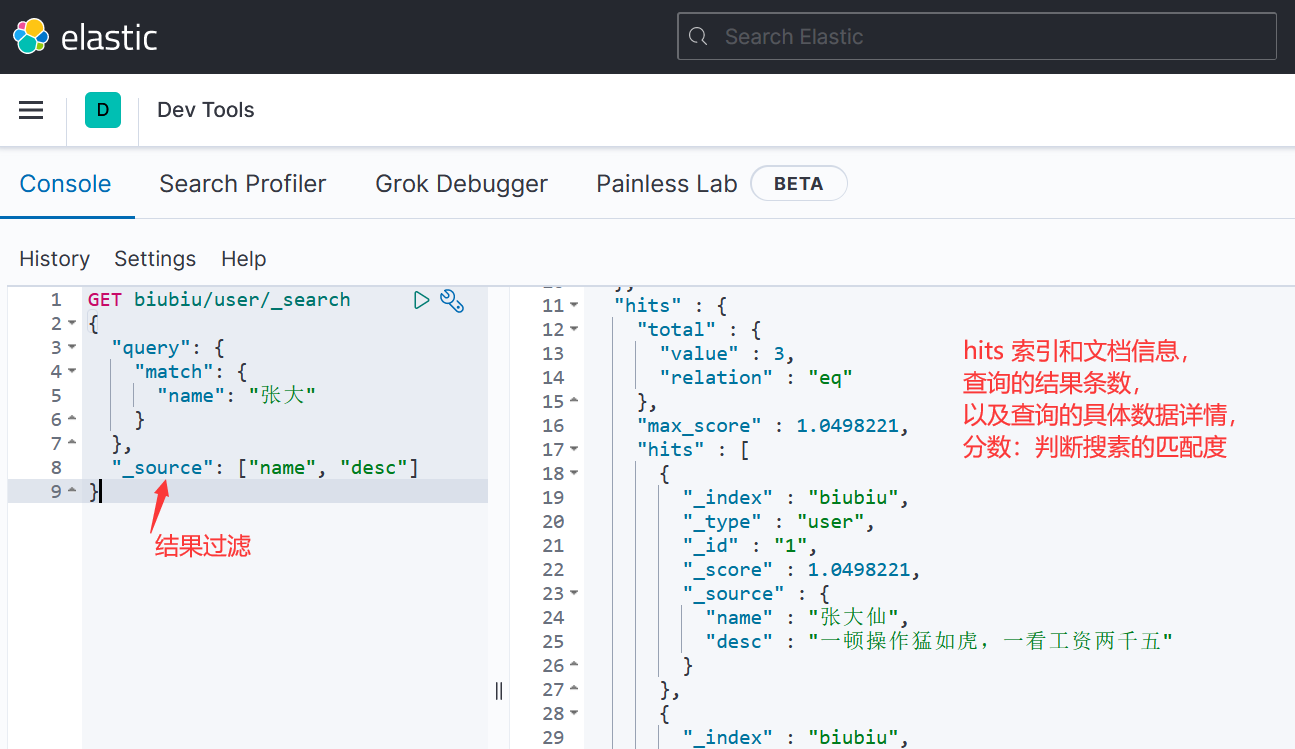Click the "张大" name value in editor

(x=282, y=396)
